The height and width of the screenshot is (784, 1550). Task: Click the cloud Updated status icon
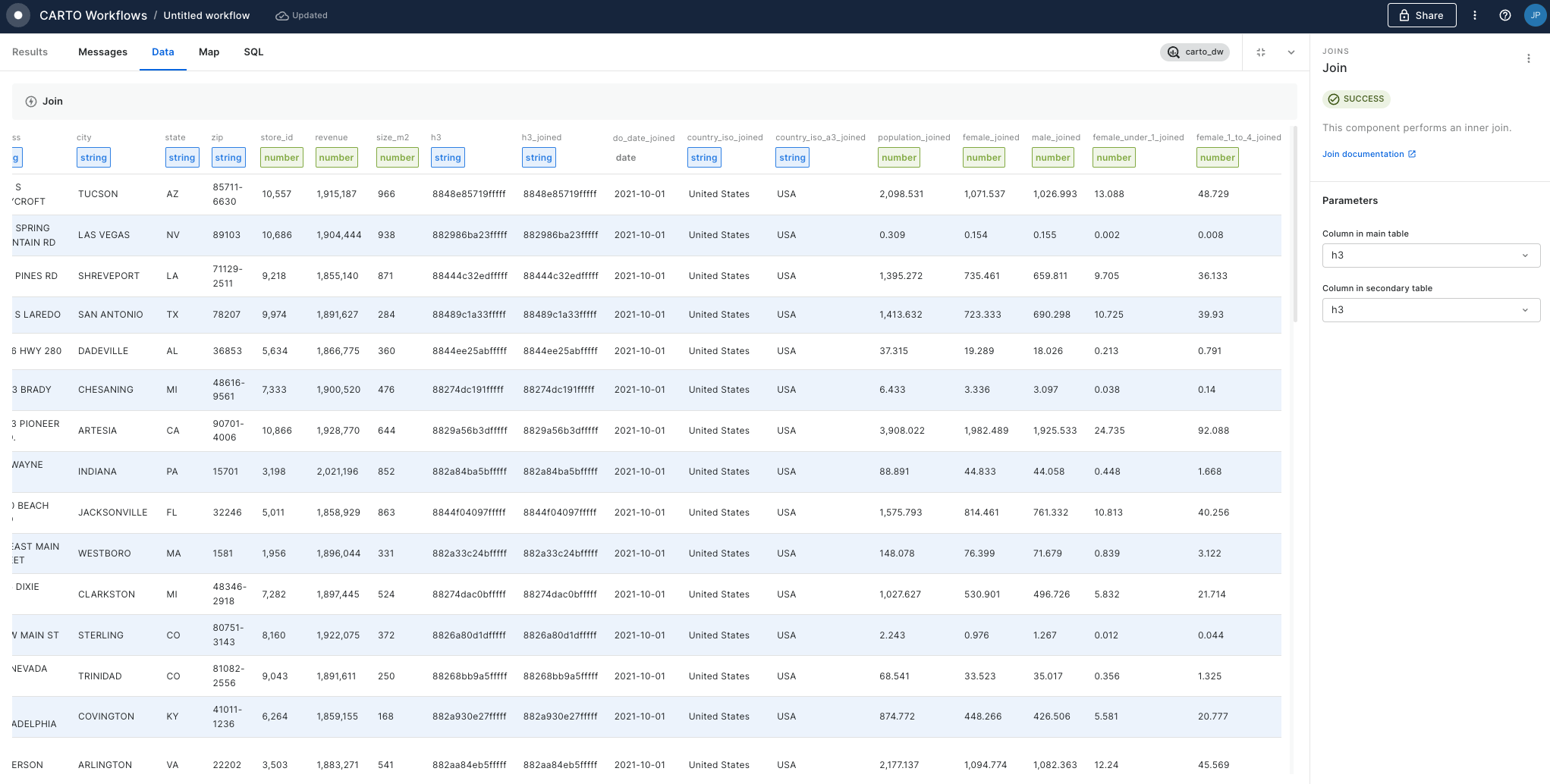click(x=282, y=16)
